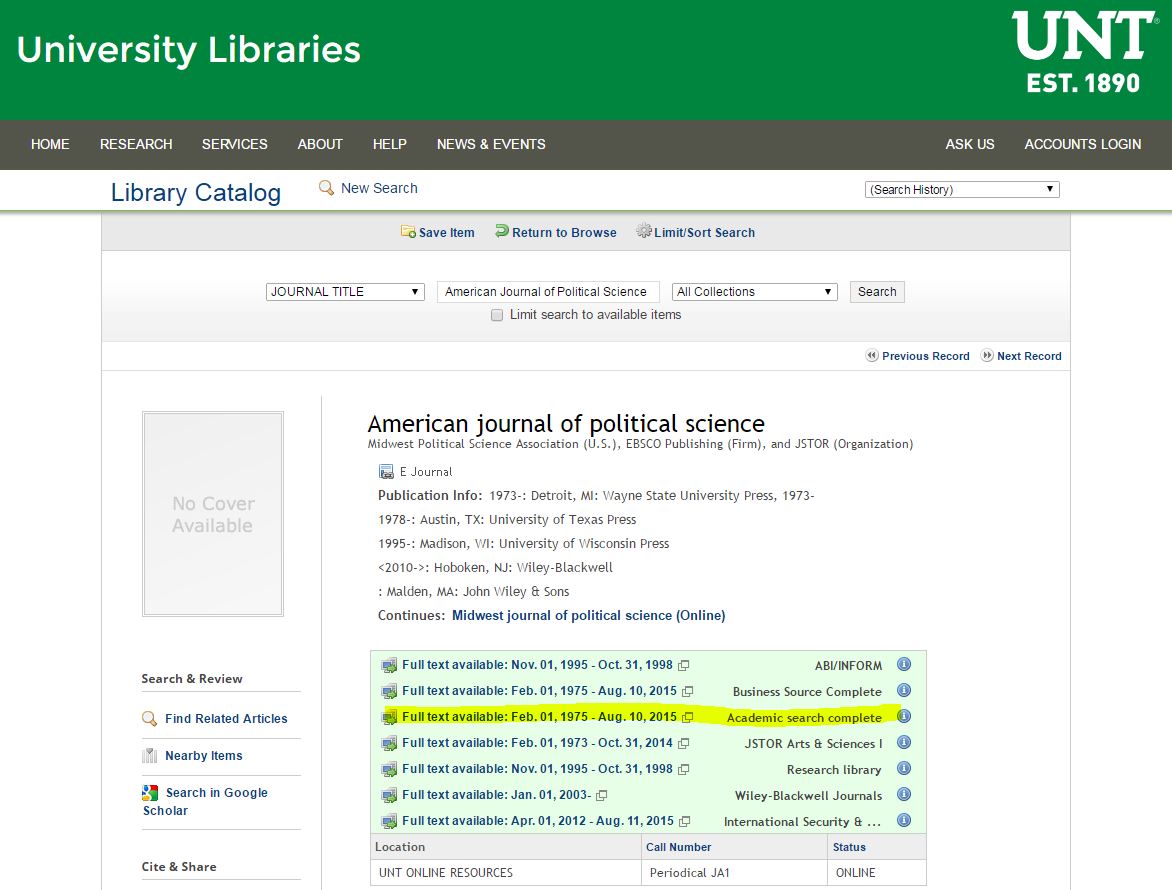The image size is (1172, 890).
Task: Click the info icon for Academic search complete
Action: [904, 716]
